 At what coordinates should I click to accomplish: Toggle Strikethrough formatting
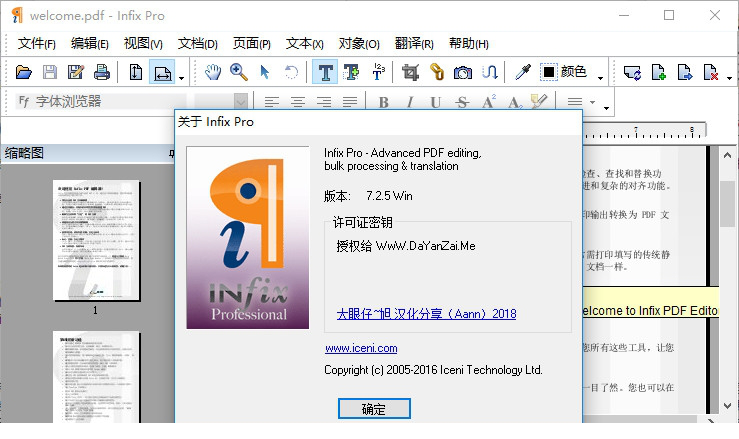(x=462, y=101)
